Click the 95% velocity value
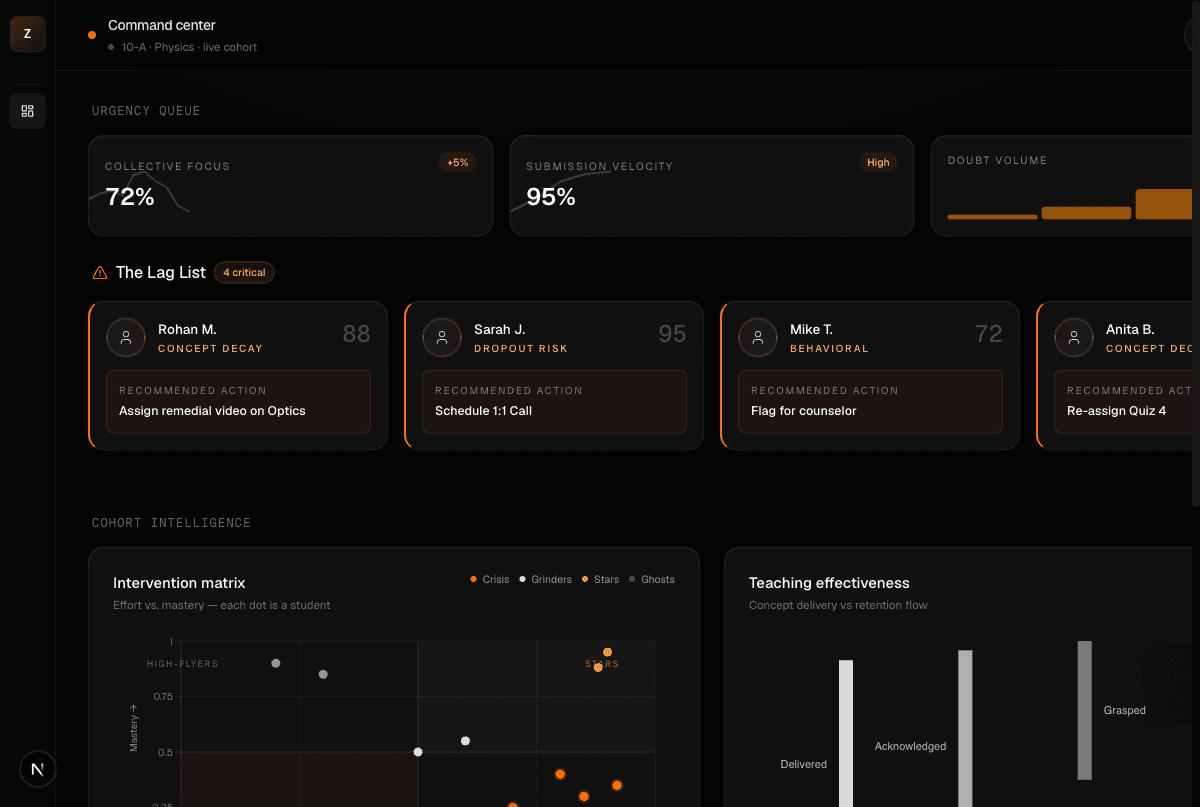1200x807 pixels. click(x=551, y=197)
